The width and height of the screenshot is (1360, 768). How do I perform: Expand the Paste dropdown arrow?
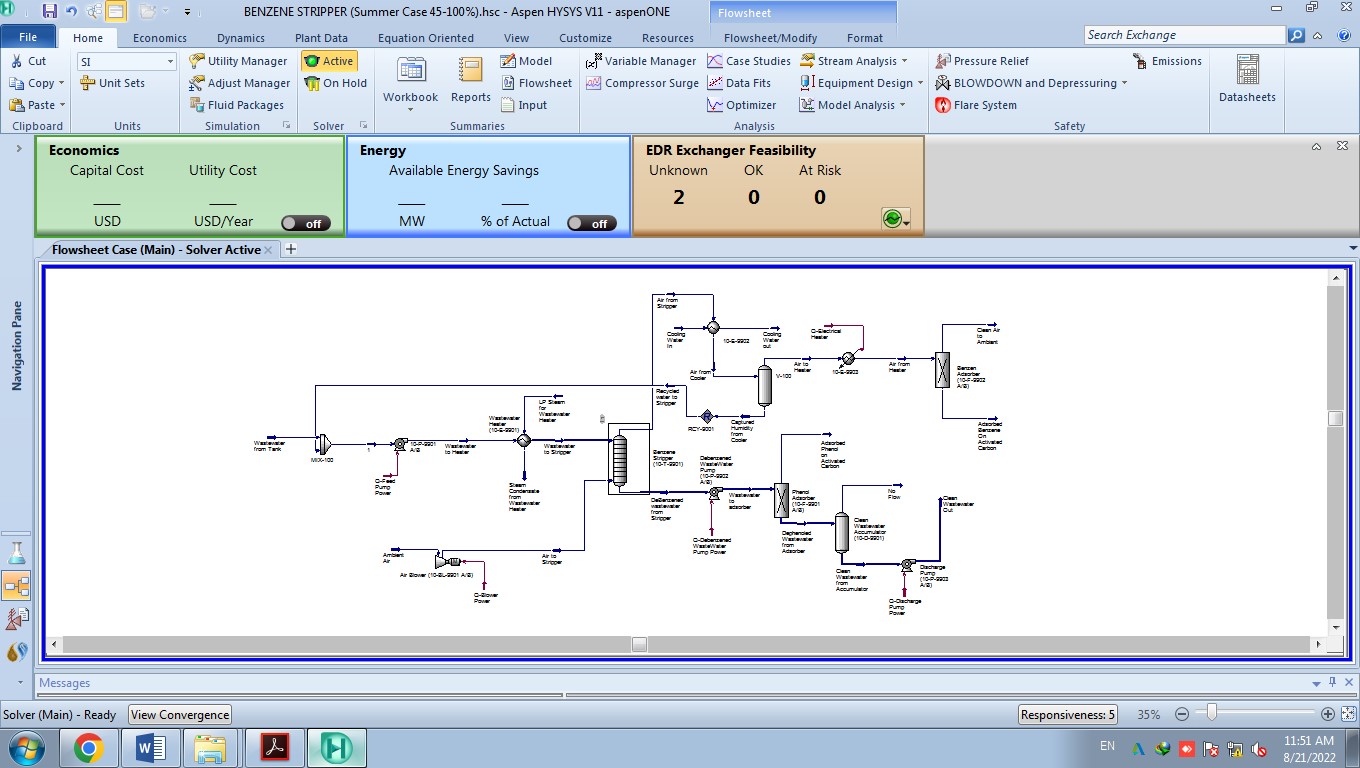[x=62, y=106]
